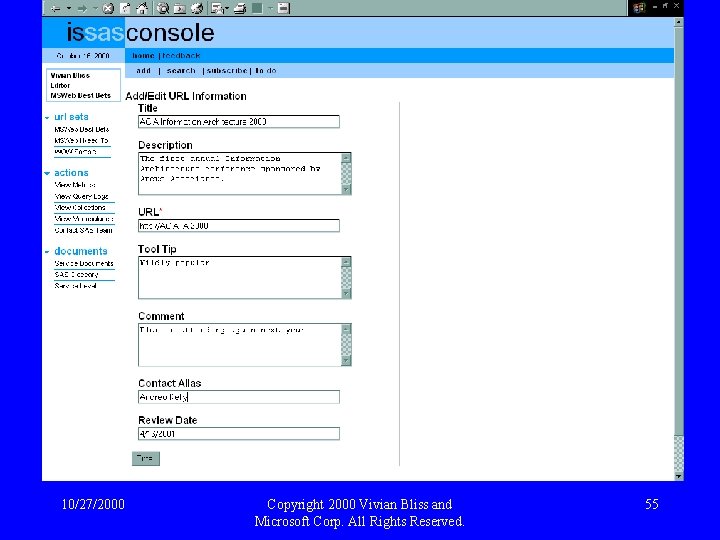The image size is (720, 540).
Task: Click Tool Tip scrollbar down arrow
Action: click(346, 293)
